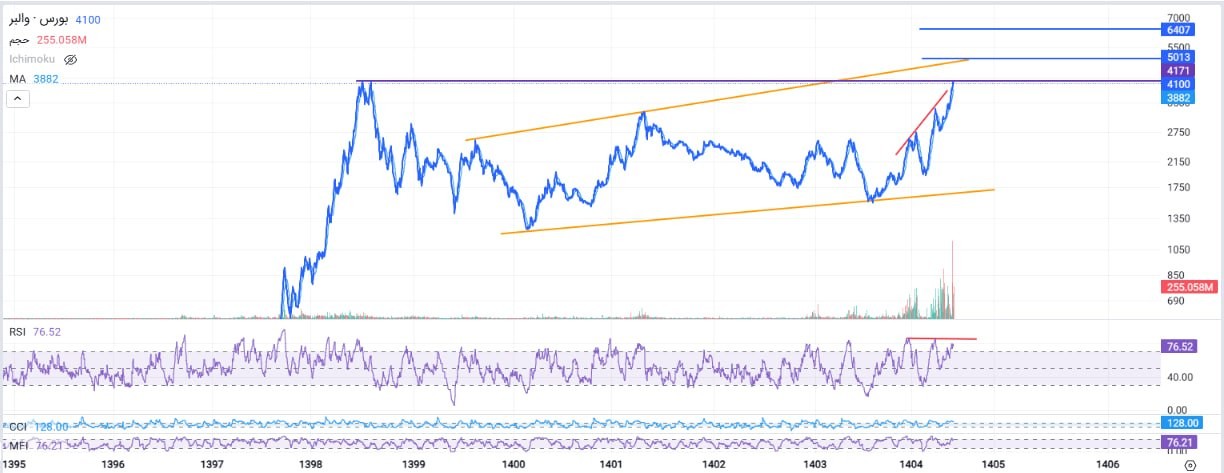
Task: Click the 1396 year on time axis
Action: [x=113, y=465]
